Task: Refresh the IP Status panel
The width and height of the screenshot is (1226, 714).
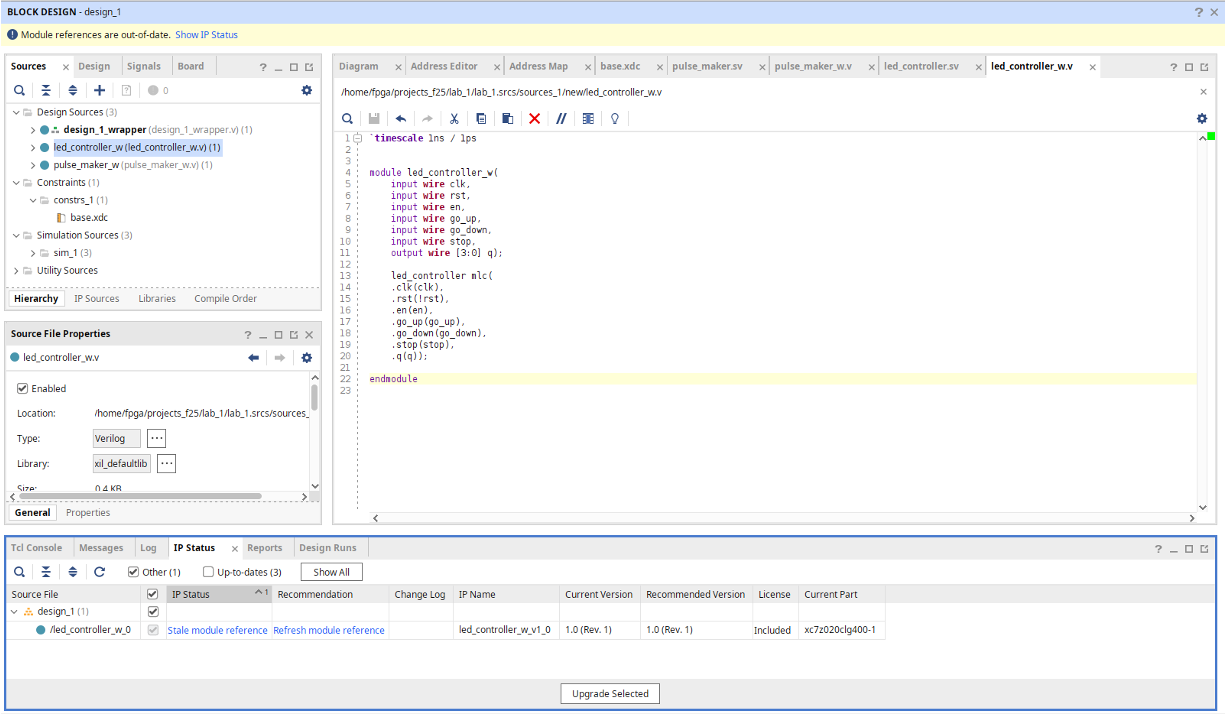Action: pos(99,572)
